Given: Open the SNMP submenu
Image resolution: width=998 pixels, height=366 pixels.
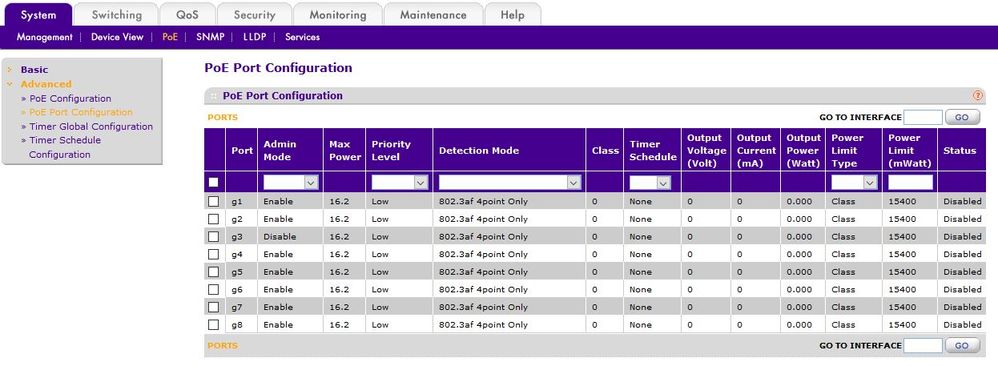Looking at the screenshot, I should tap(210, 37).
